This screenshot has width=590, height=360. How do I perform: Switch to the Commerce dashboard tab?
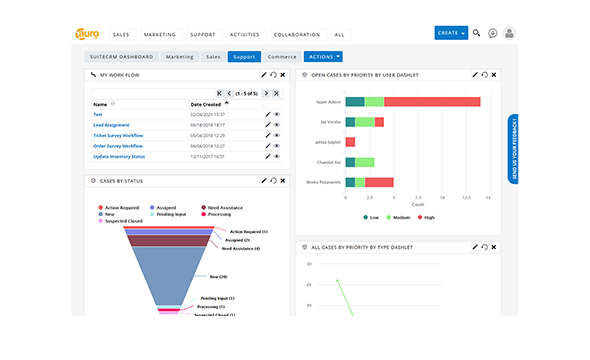282,57
